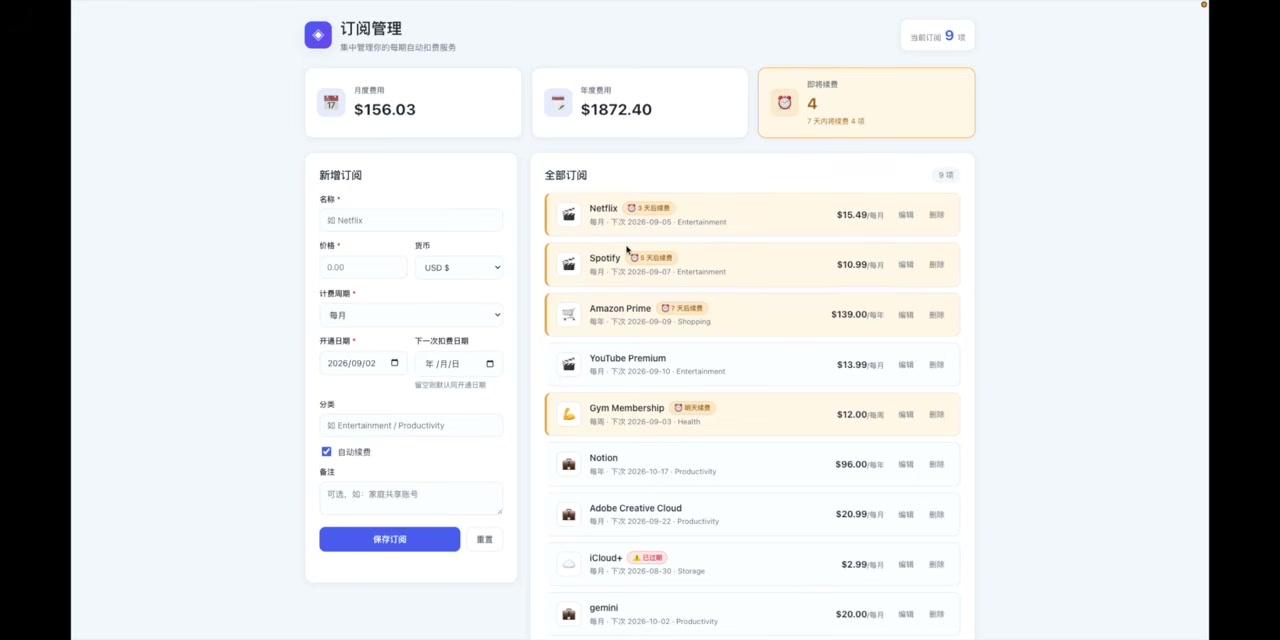This screenshot has width=1280, height=640.
Task: Click the YouTube Premium clapperboard icon
Action: [569, 364]
